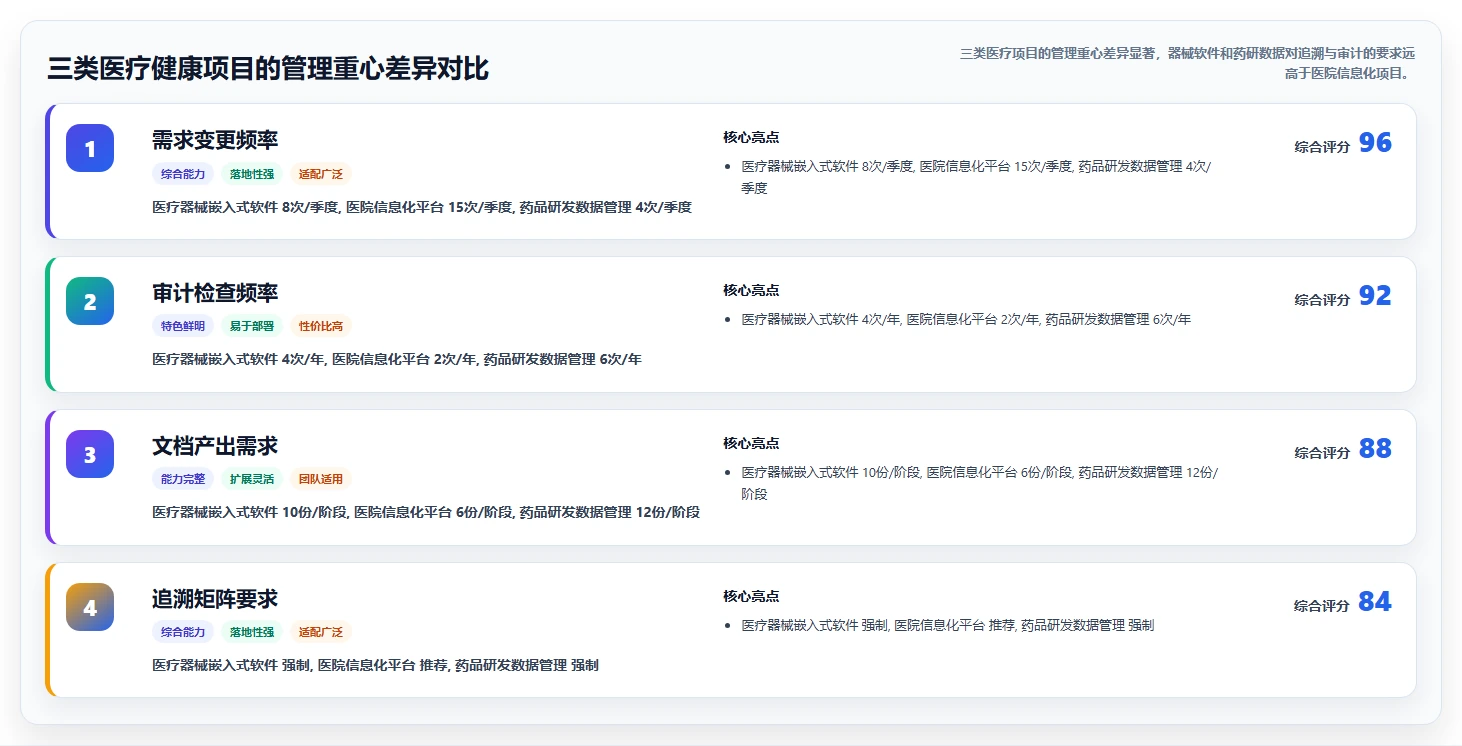Click 核心亮点 heading in 审计检查频率 card
Screen dimensions: 1462x746
pos(751,290)
